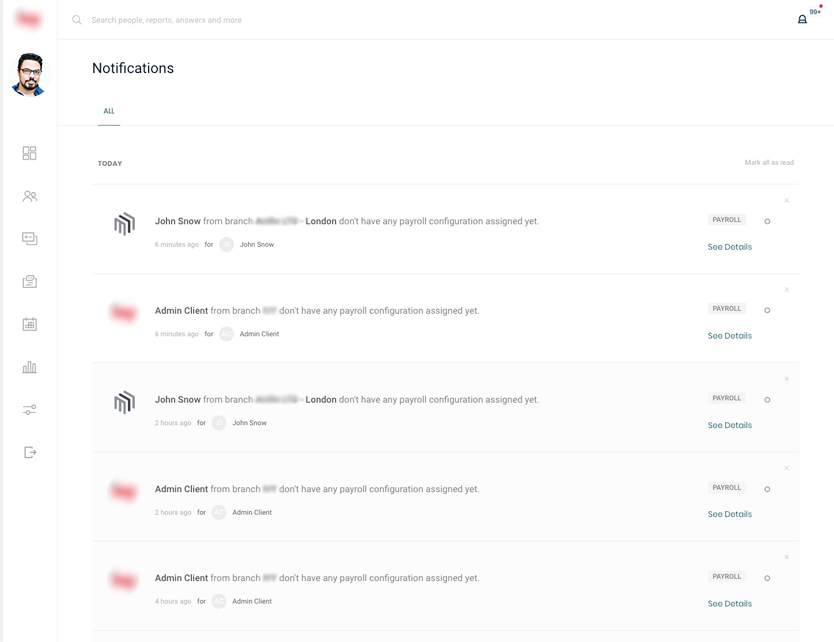834x642 pixels.
Task: Open See Details for 4 hours ago notification
Action: [729, 604]
